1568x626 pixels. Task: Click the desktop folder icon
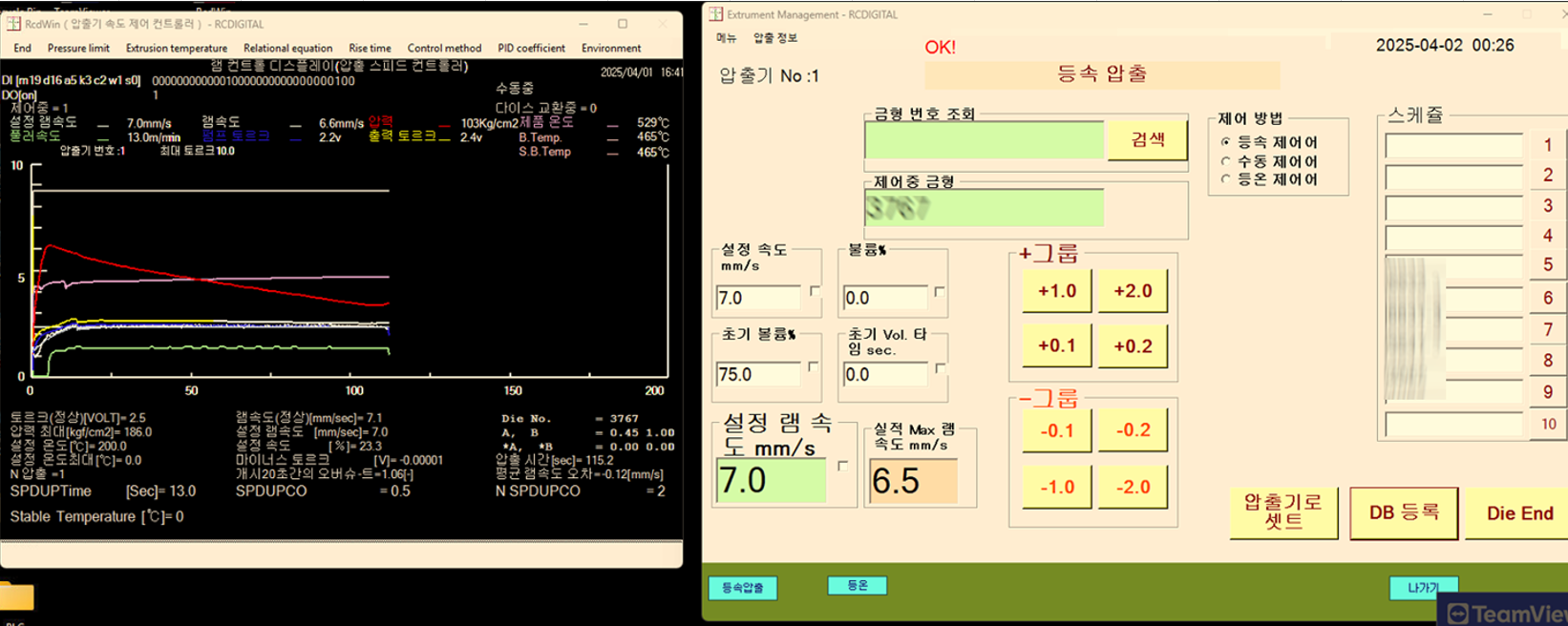tap(16, 597)
